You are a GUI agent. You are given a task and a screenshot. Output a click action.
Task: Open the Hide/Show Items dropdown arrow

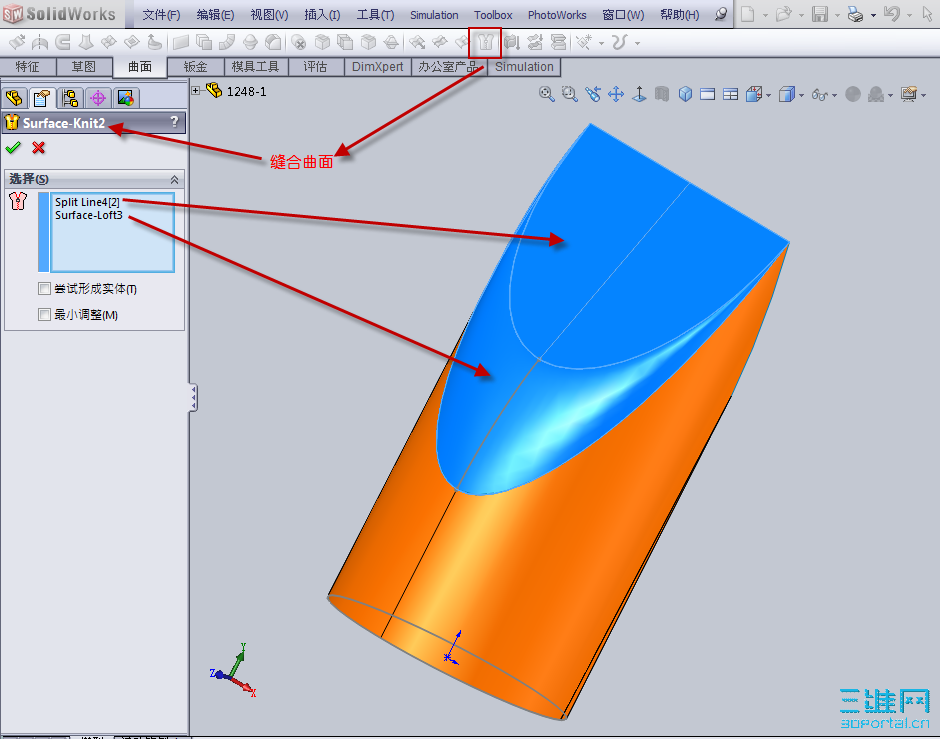coord(834,95)
